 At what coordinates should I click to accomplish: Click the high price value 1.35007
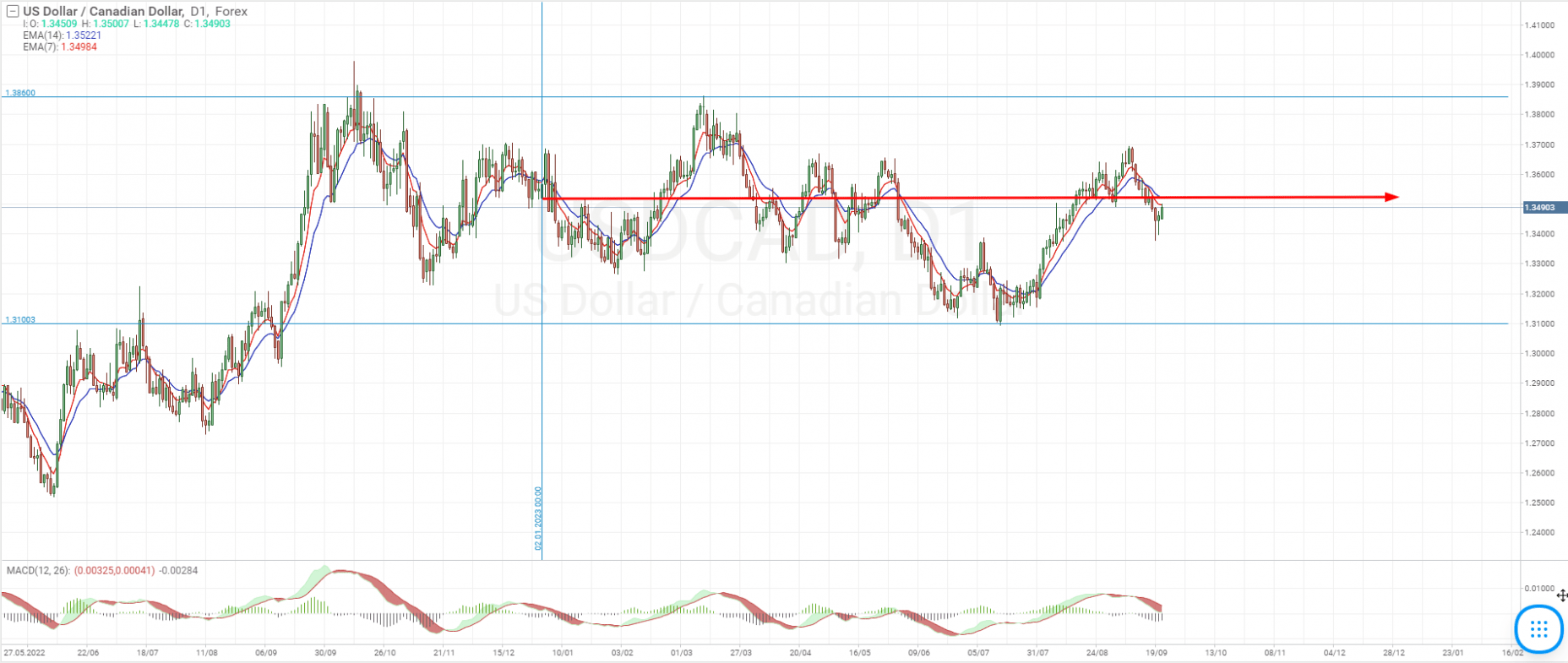(111, 24)
